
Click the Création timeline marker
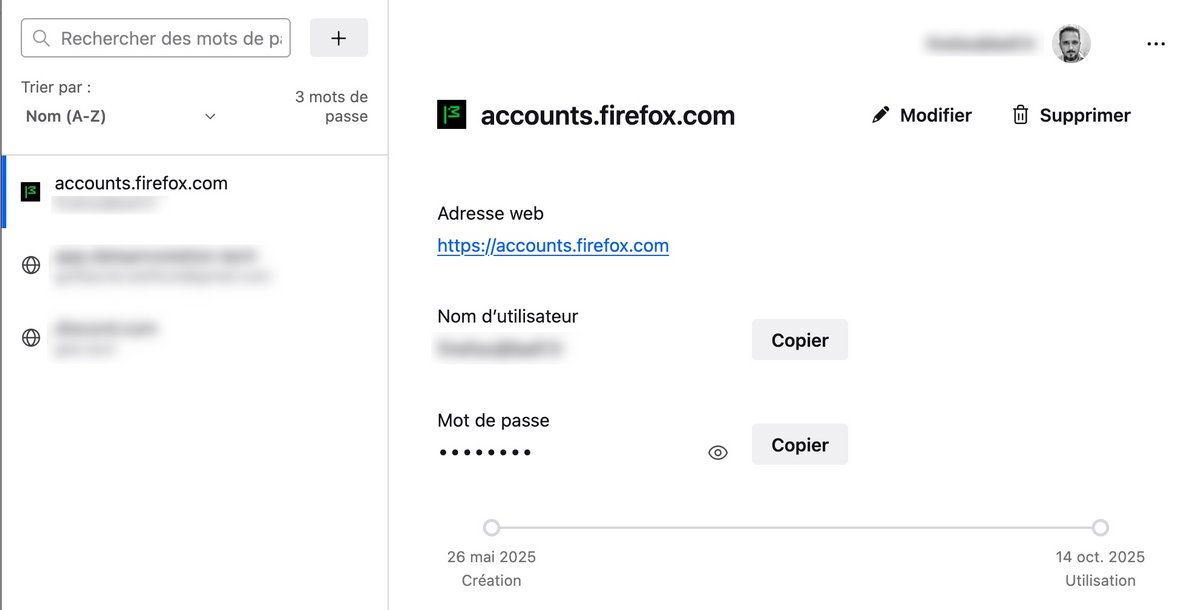click(x=491, y=528)
